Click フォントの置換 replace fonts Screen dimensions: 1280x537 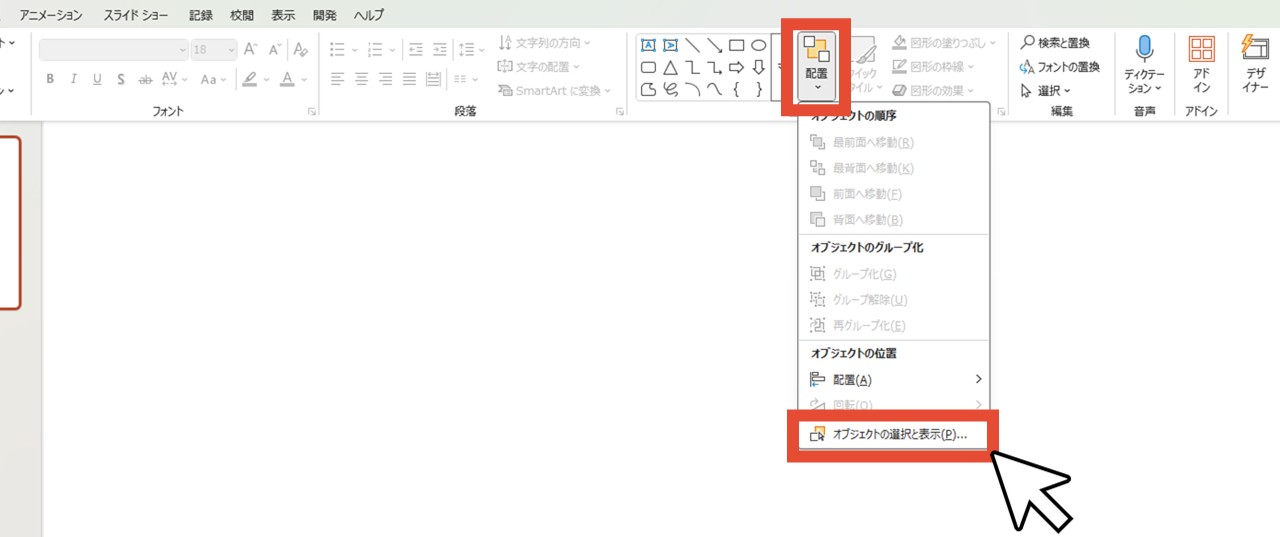[1059, 67]
